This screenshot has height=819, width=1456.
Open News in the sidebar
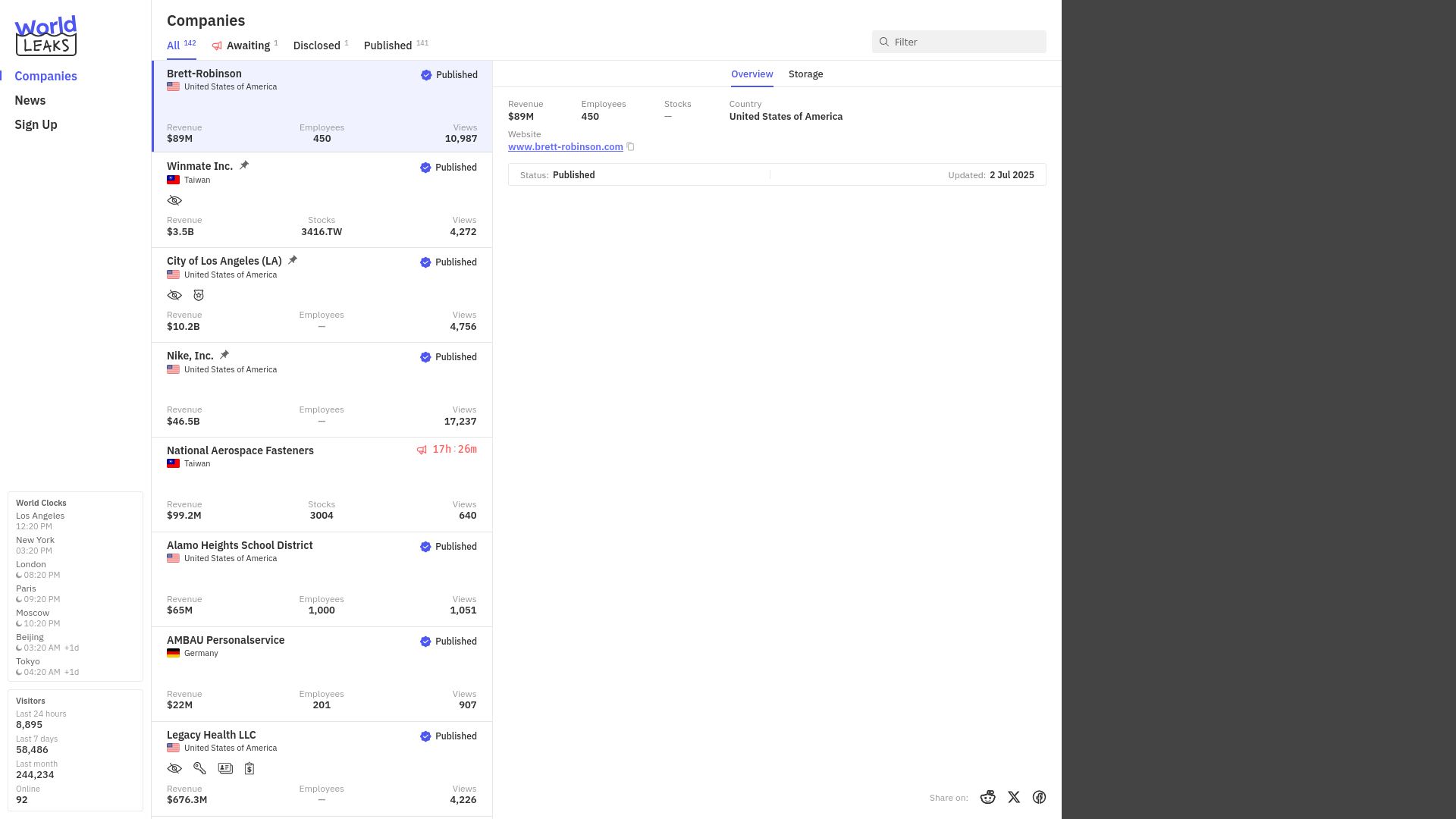pos(30,100)
